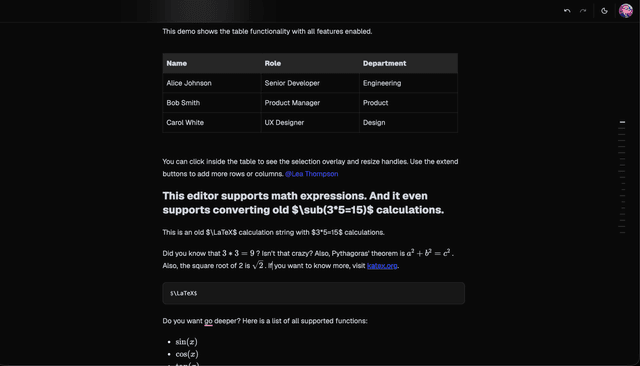Click the UX Designer cell
Screen dimensions: 640x366
point(310,122)
